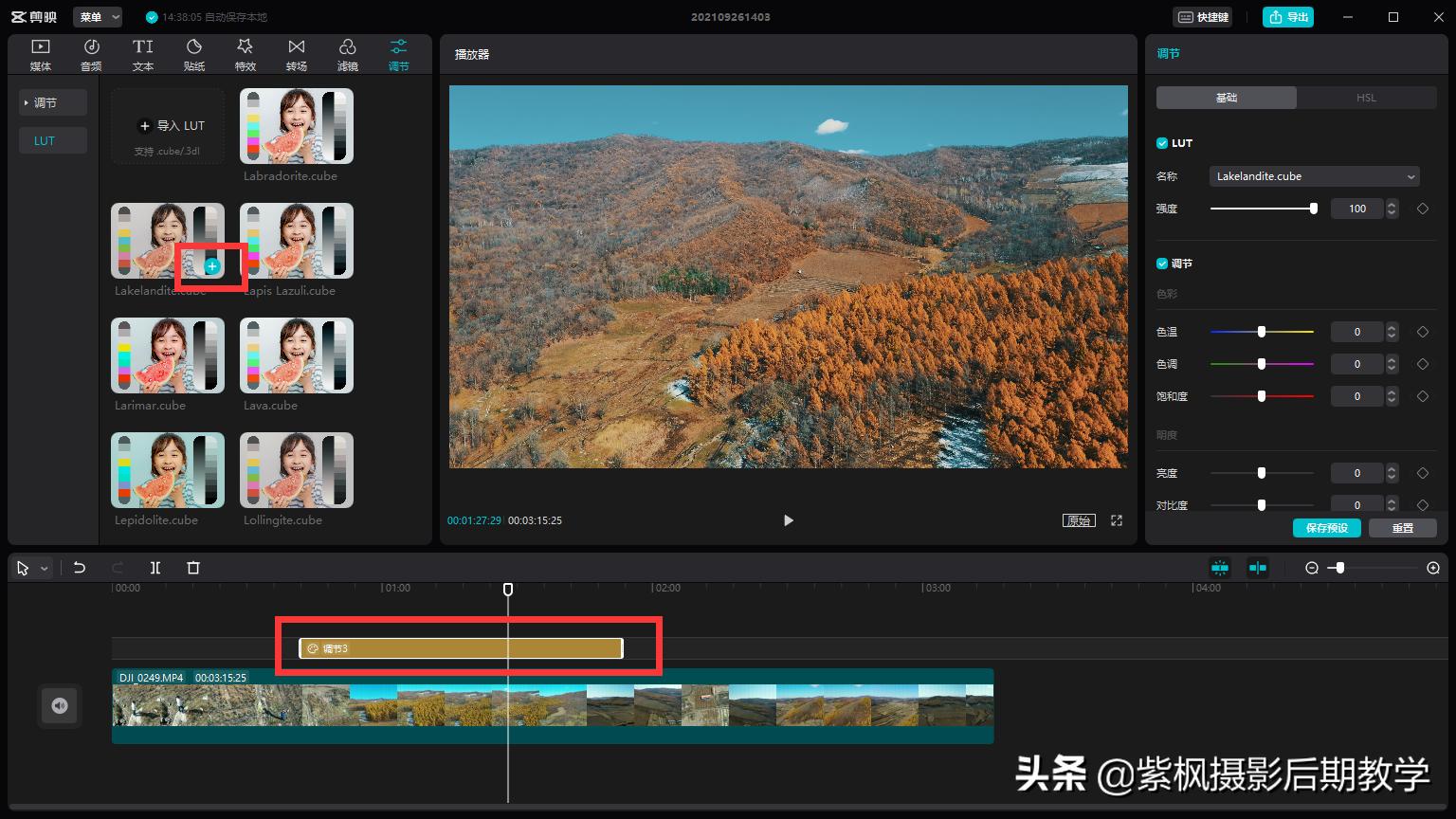Click the 保存预设 button
The height and width of the screenshot is (819, 1456).
(1326, 528)
